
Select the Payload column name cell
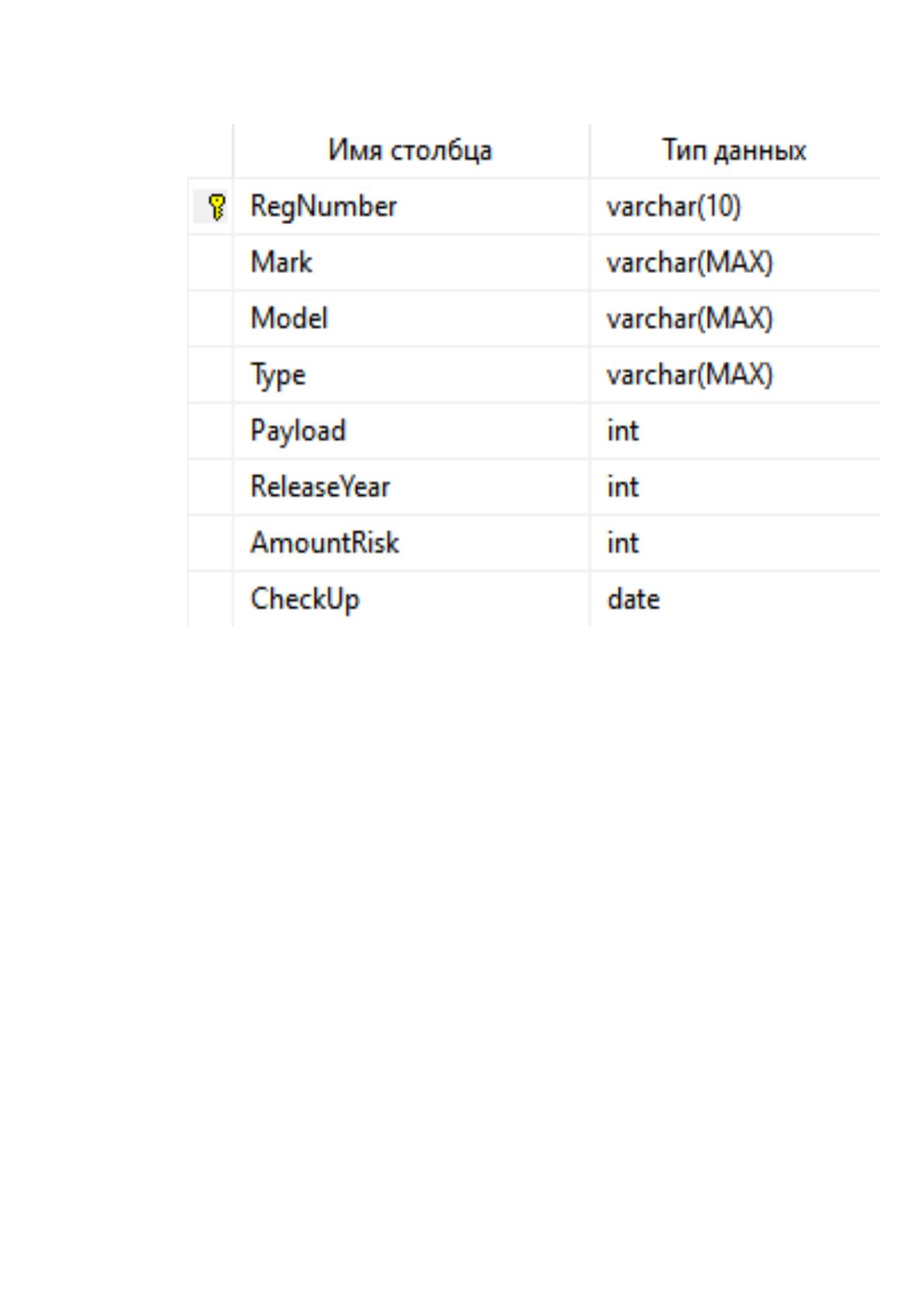point(411,430)
